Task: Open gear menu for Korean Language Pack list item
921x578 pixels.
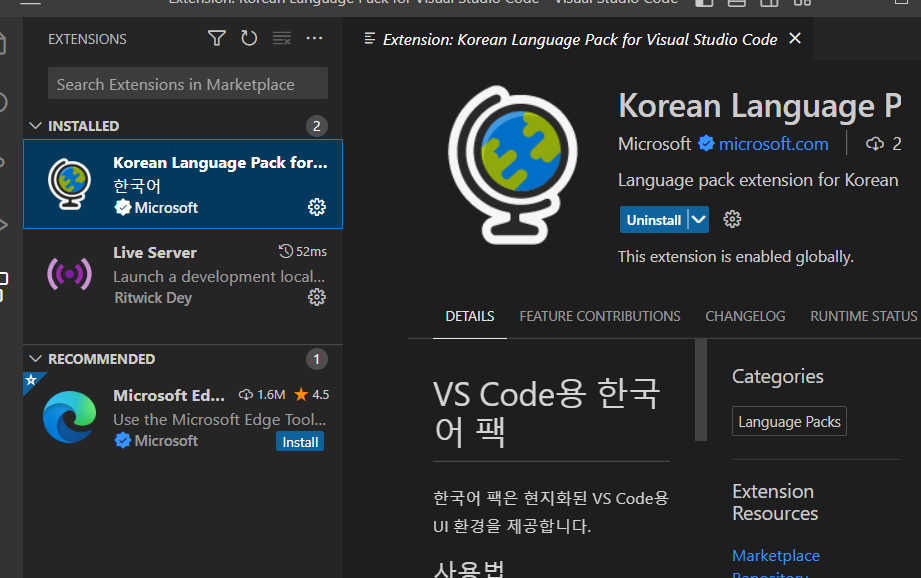Action: [317, 207]
